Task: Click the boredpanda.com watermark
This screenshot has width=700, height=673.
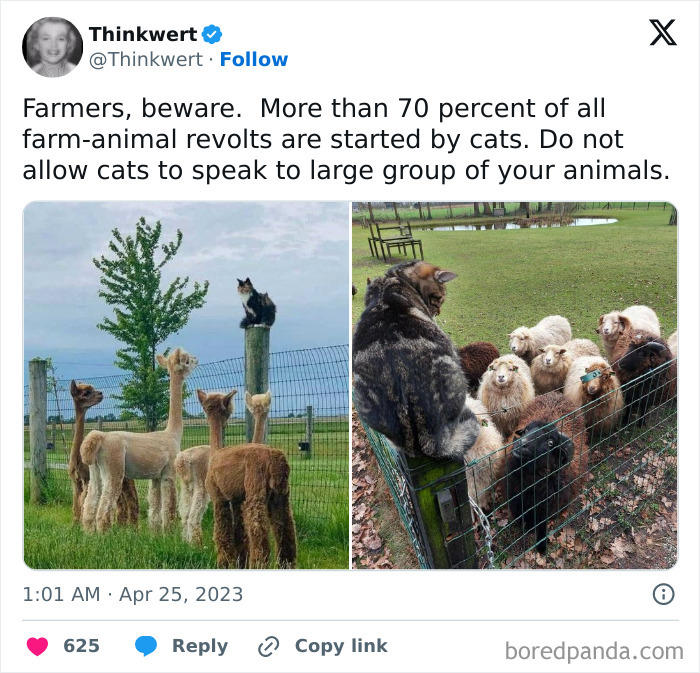Action: [594, 651]
